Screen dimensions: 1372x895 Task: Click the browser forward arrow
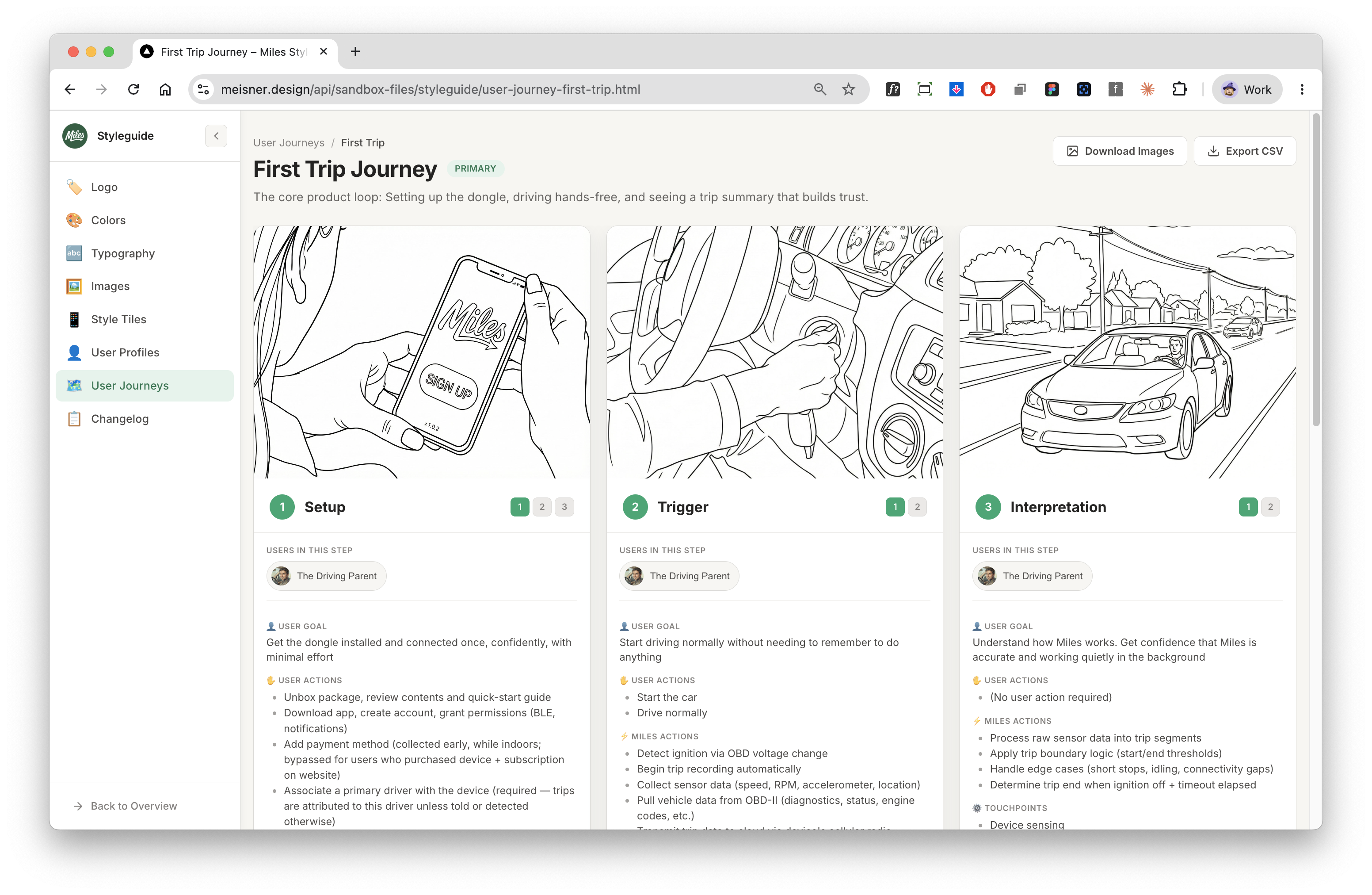coord(102,89)
